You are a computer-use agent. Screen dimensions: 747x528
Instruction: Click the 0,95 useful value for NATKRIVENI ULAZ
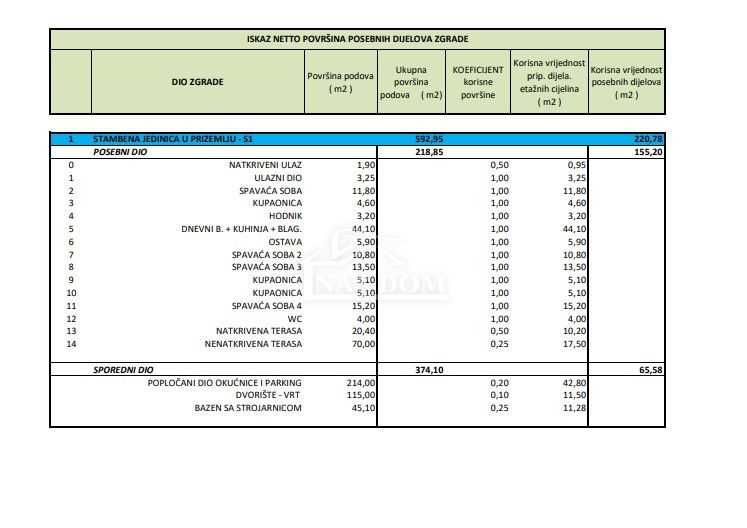click(x=576, y=165)
